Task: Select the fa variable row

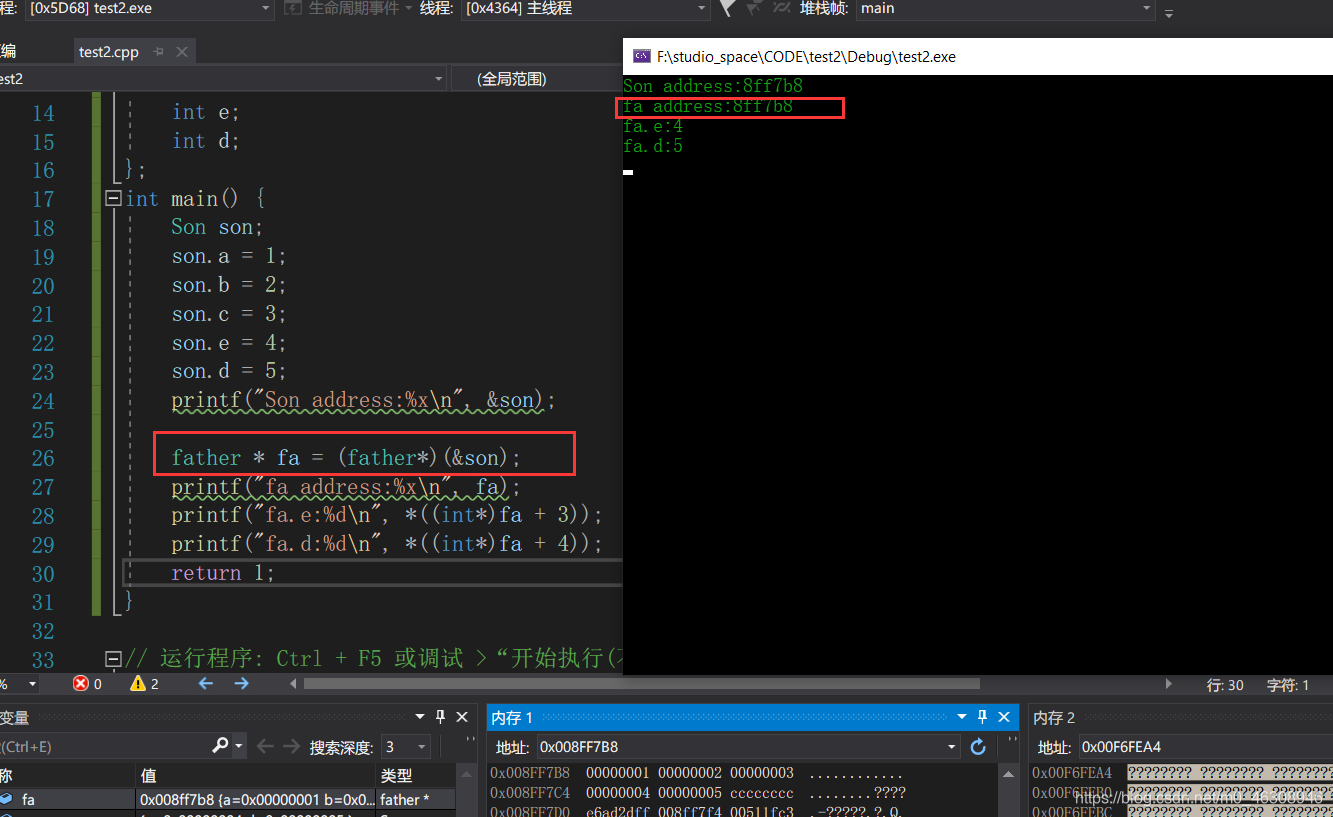Action: (x=228, y=799)
